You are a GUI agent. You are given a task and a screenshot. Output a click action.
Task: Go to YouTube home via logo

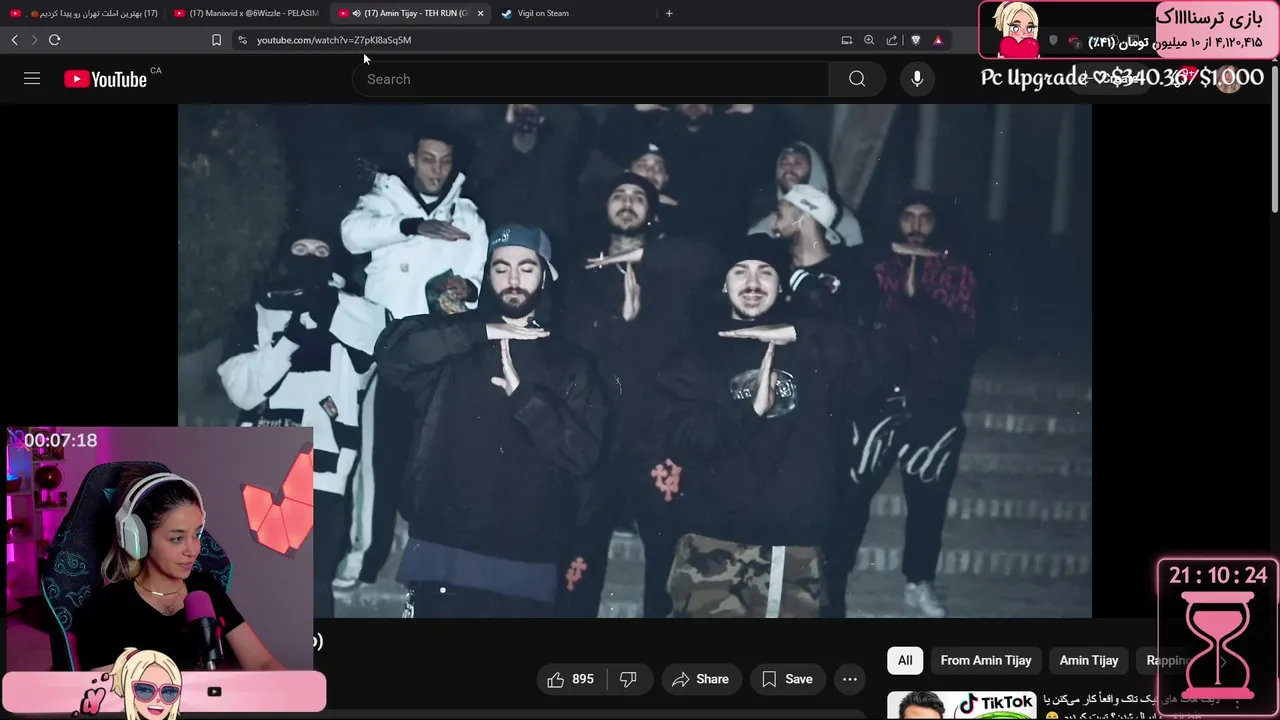[x=106, y=79]
